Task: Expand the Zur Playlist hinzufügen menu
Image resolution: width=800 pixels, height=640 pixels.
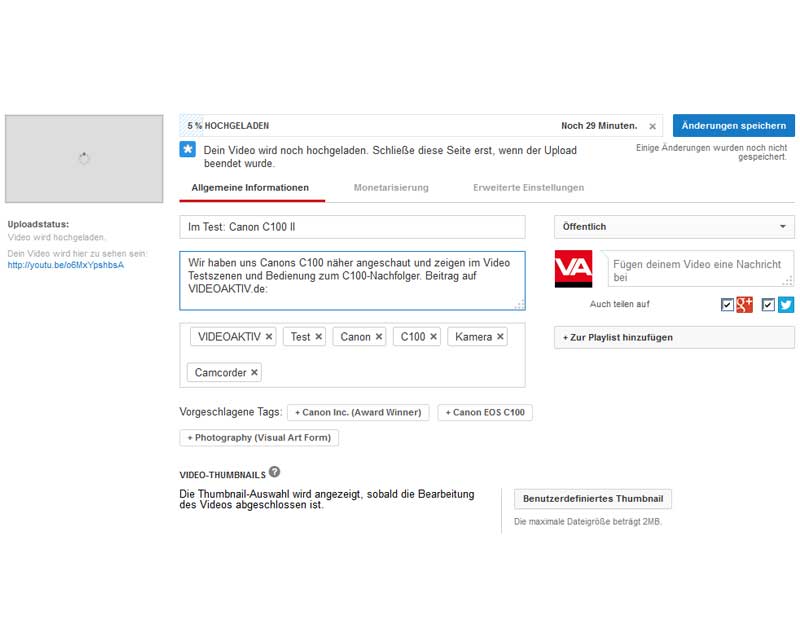Action: 674,337
